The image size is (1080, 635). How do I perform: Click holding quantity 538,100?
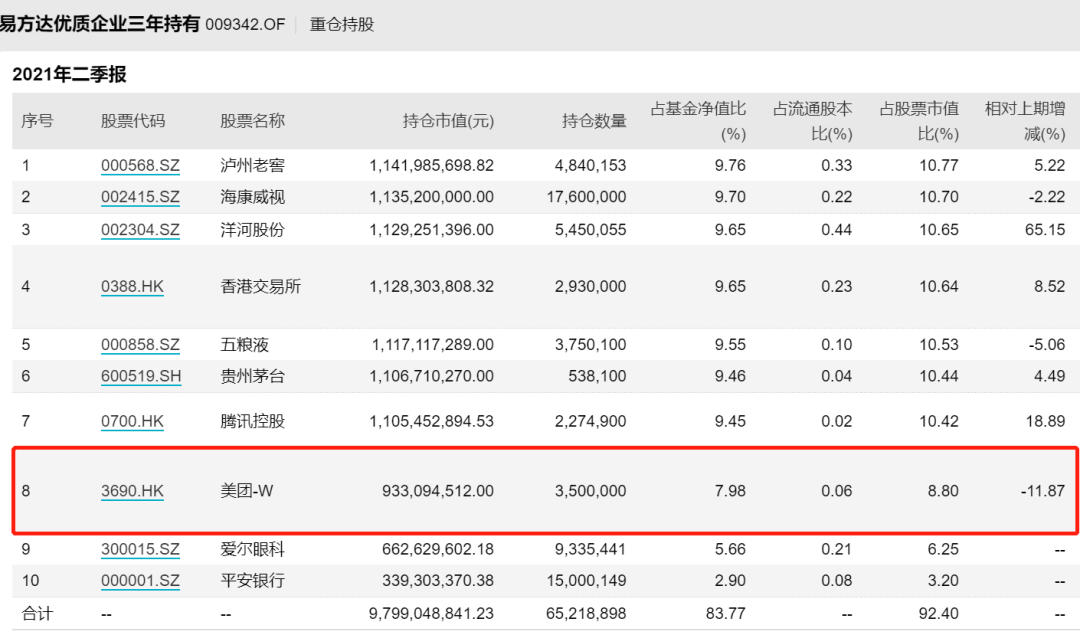[x=597, y=376]
